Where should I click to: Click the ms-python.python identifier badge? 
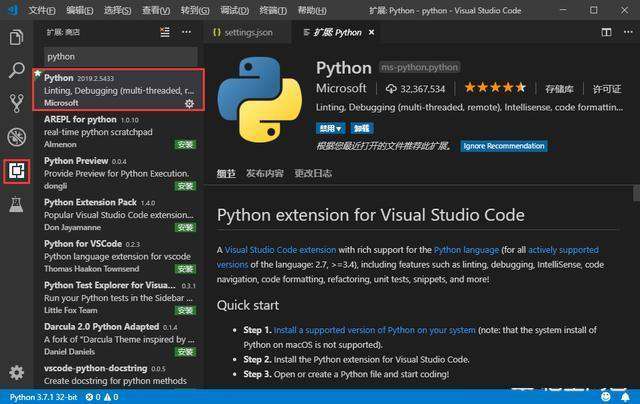[x=420, y=67]
